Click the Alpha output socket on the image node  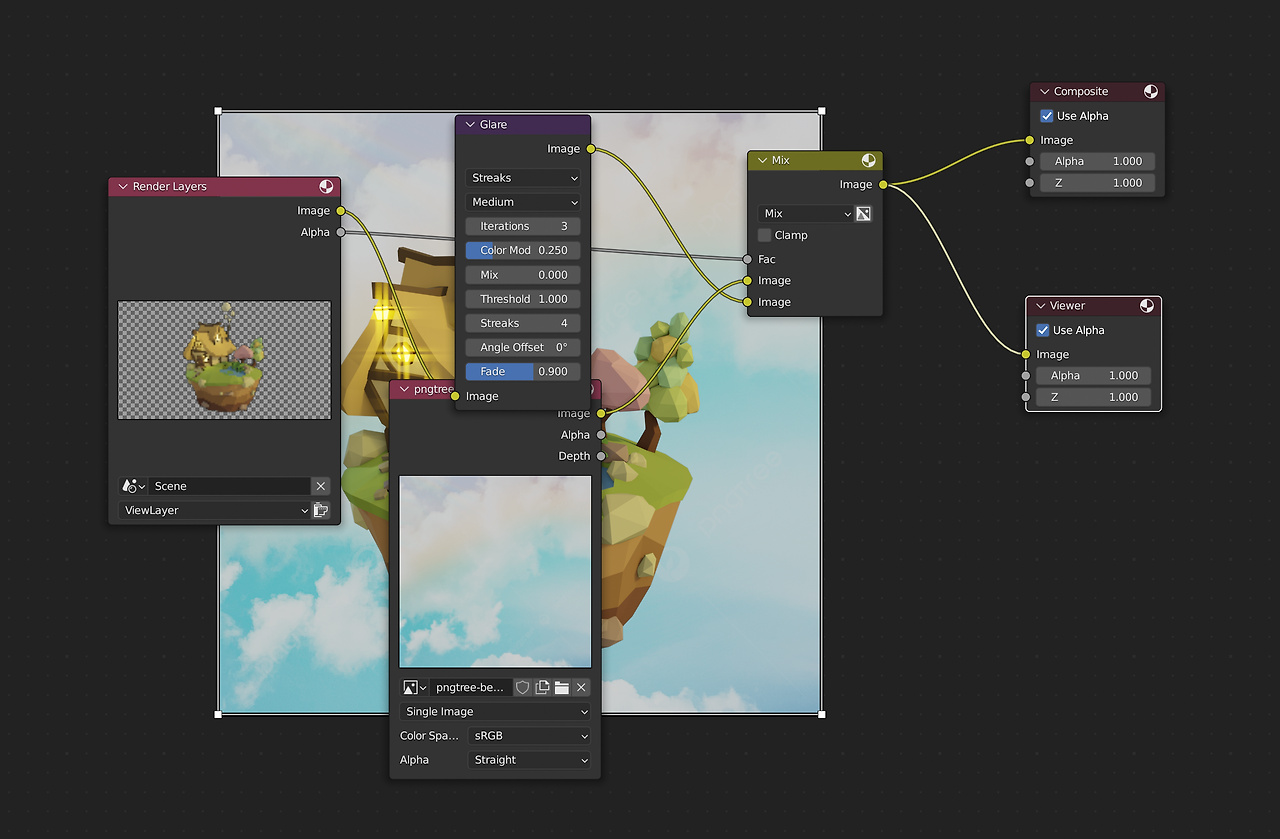601,435
